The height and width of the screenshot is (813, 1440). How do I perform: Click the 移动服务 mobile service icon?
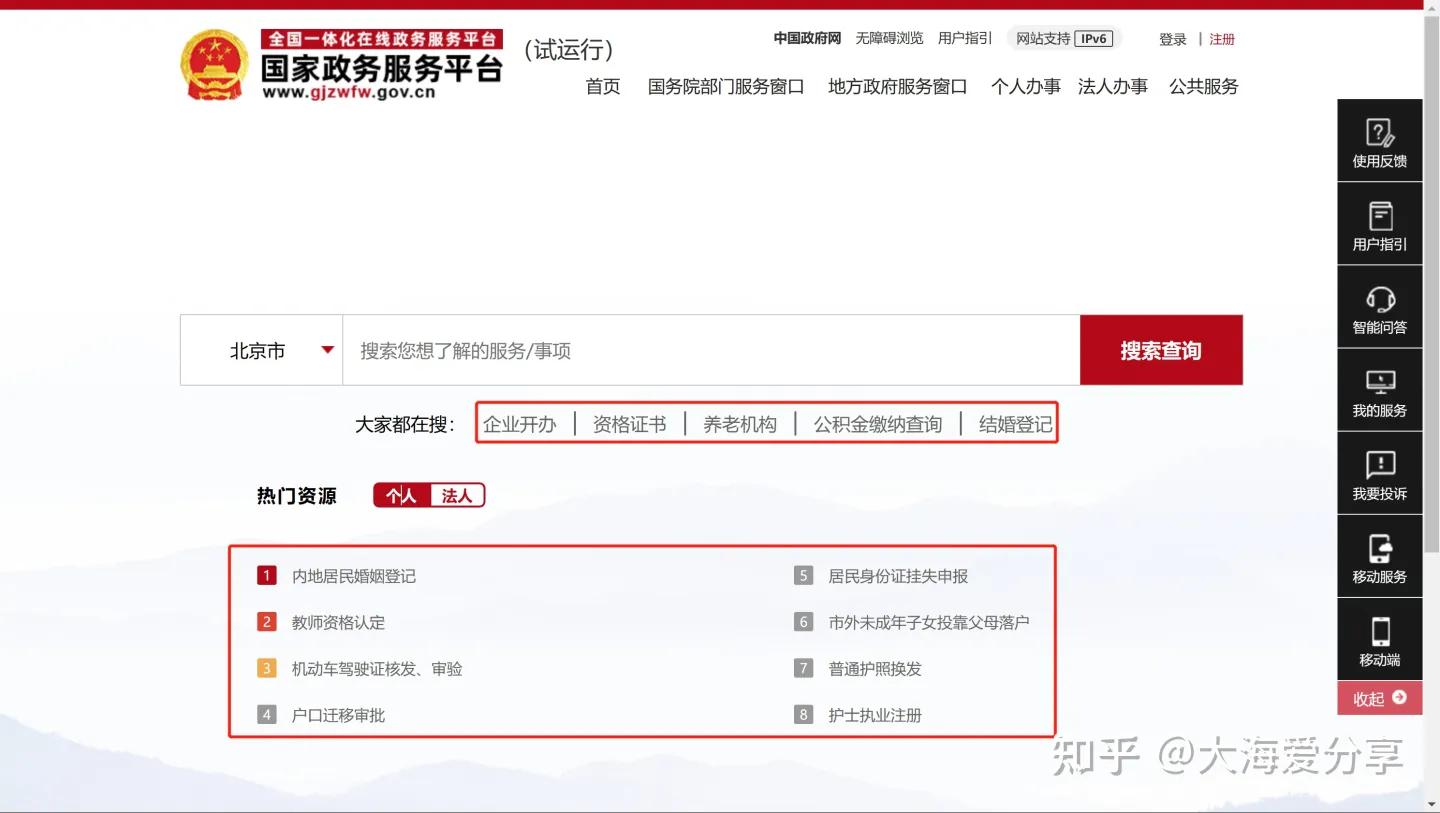pos(1379,557)
